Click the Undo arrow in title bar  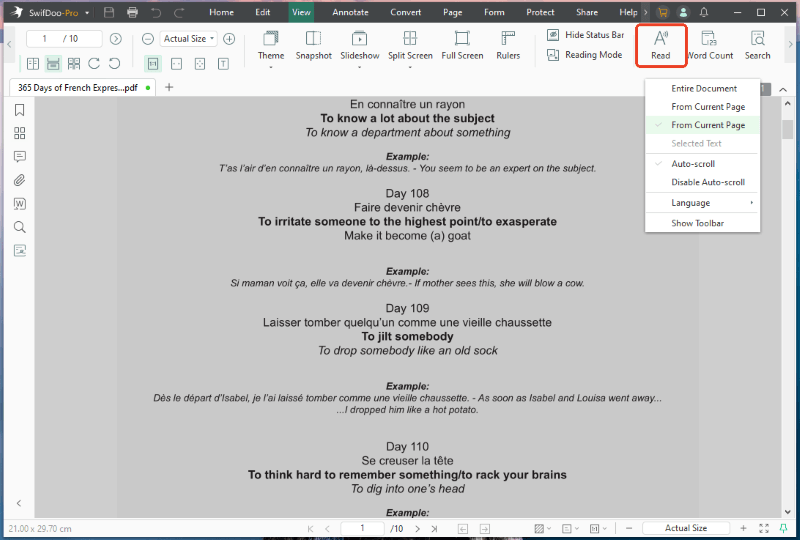click(x=156, y=12)
